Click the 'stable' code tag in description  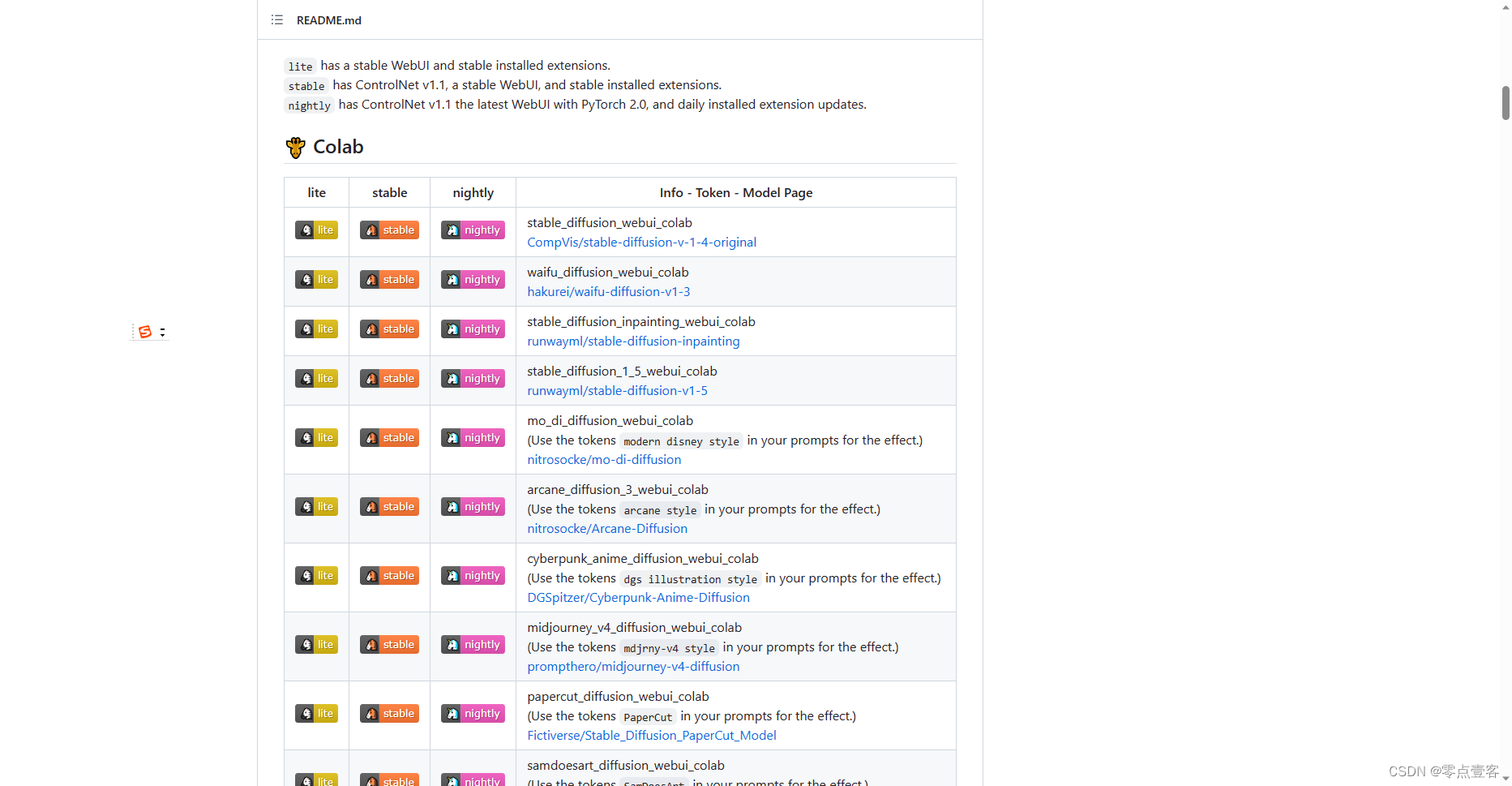306,86
